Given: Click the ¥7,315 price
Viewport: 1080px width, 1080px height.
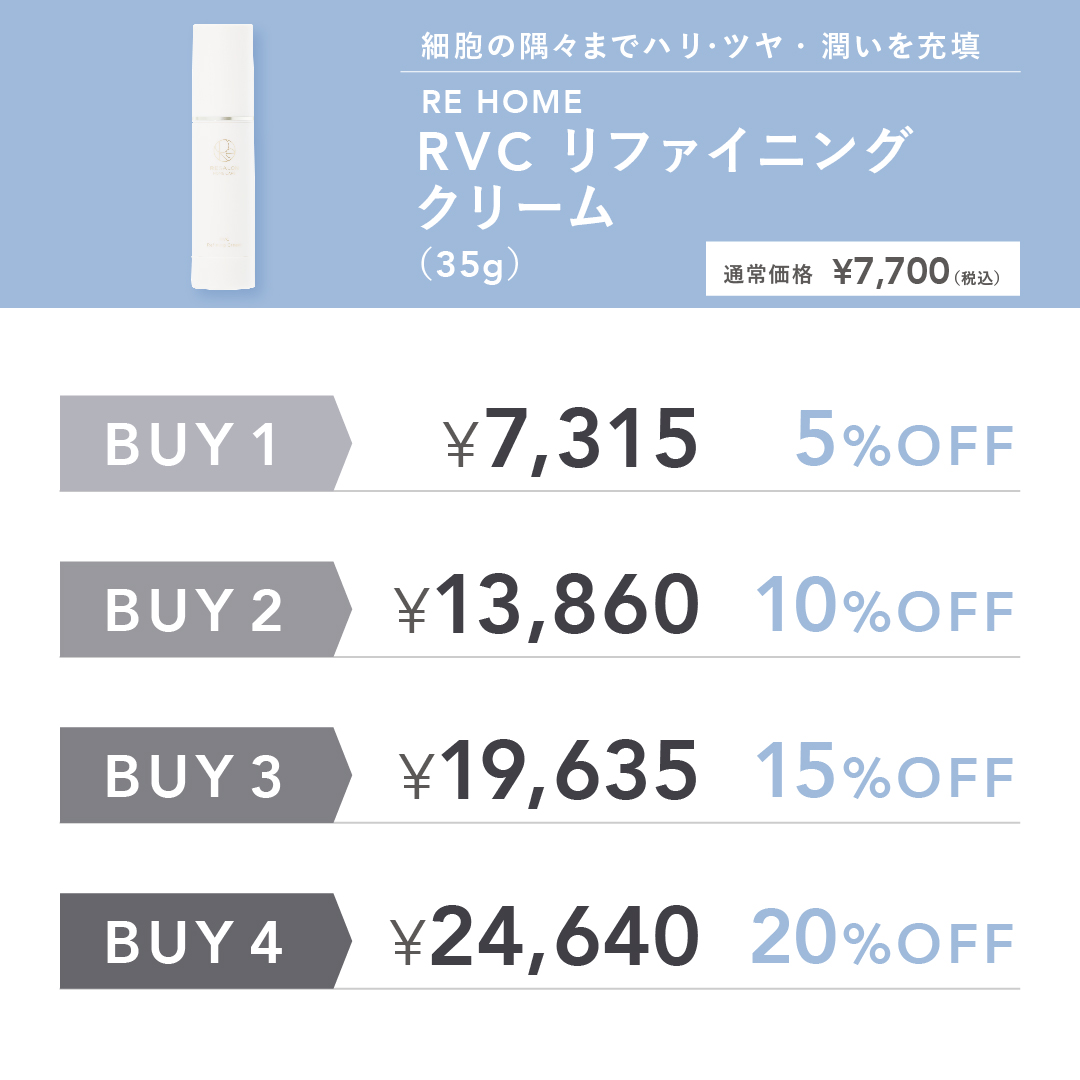Looking at the screenshot, I should pyautogui.click(x=571, y=440).
